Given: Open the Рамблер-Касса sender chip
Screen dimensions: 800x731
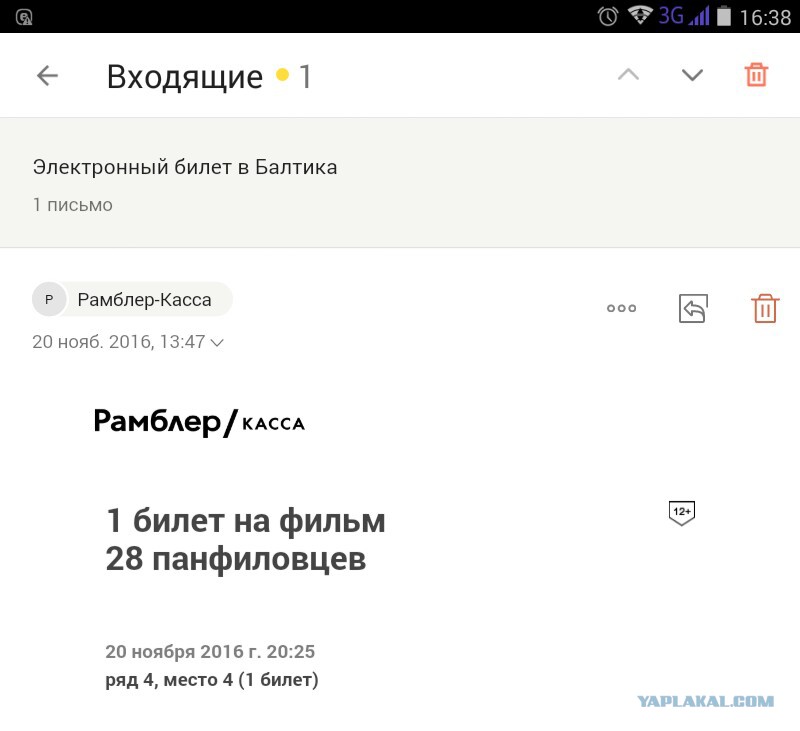Looking at the screenshot, I should coord(133,299).
